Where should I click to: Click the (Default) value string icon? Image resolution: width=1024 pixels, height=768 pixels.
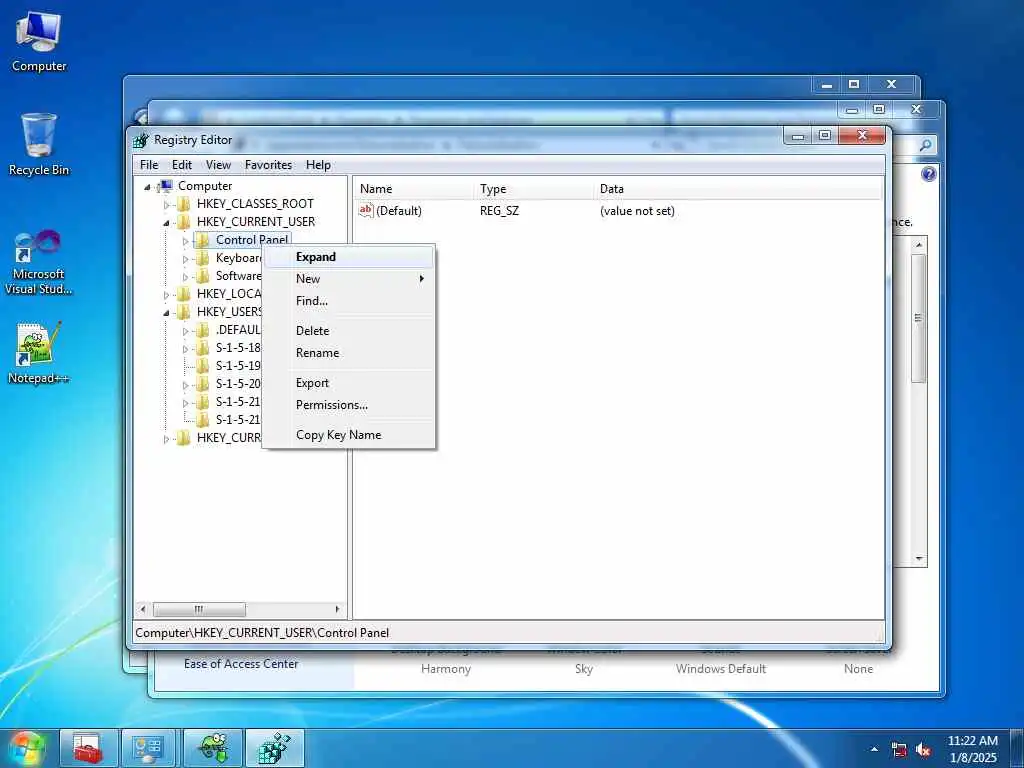366,210
